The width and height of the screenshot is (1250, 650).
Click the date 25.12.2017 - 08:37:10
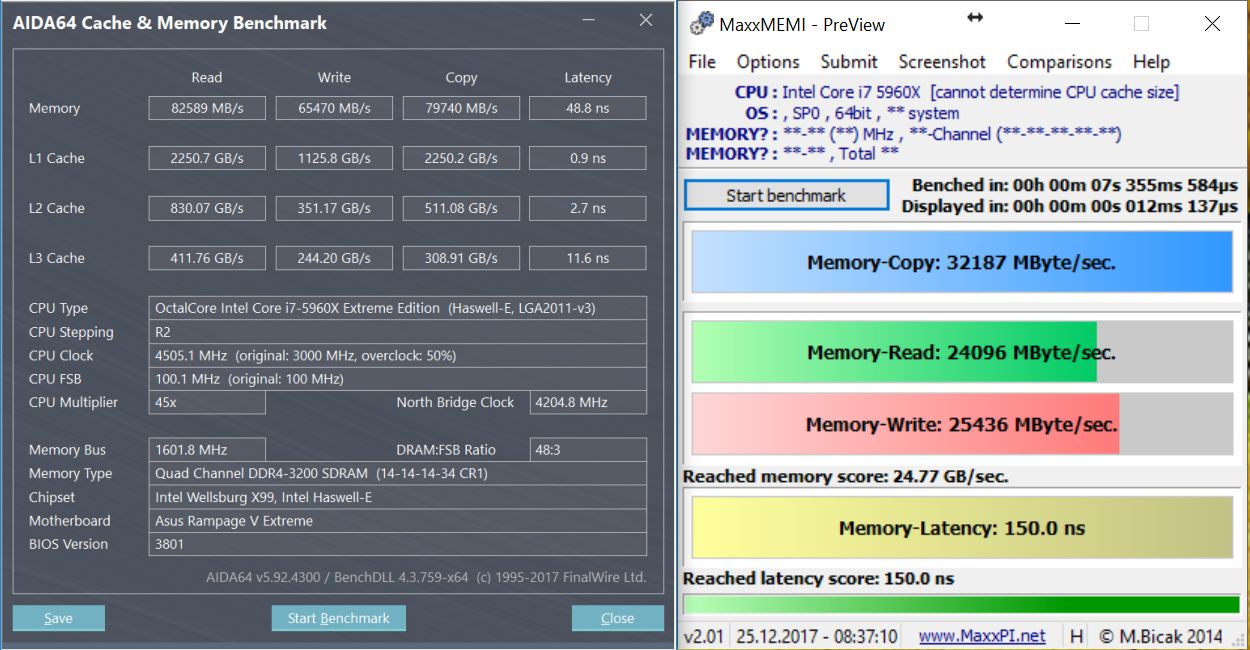click(x=817, y=636)
